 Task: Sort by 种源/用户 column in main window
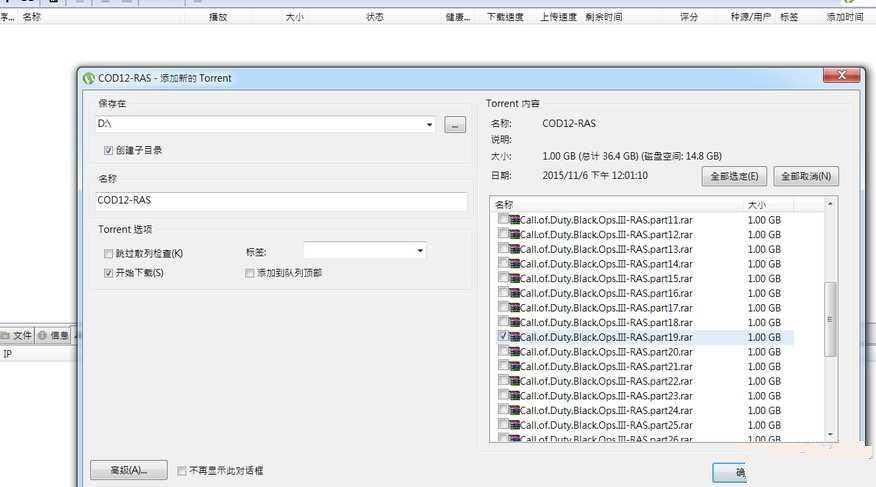[750, 17]
